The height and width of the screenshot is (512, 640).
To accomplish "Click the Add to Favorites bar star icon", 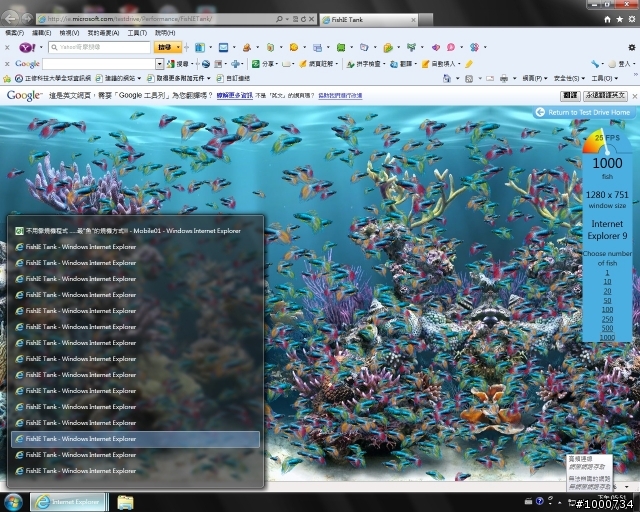I will click(x=7, y=78).
